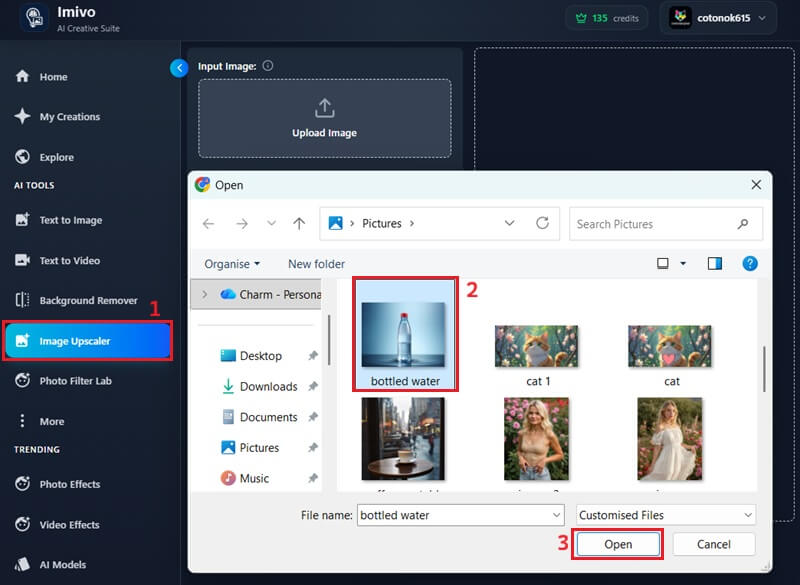
Task: Open the Organise menu
Action: (x=232, y=264)
